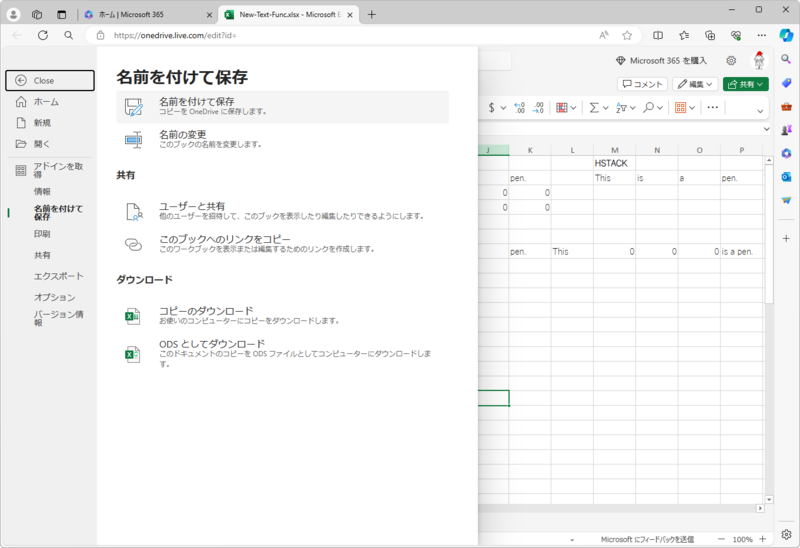Click the vertical scrollbar down arrow
The width and height of the screenshot is (800, 548).
point(769,500)
